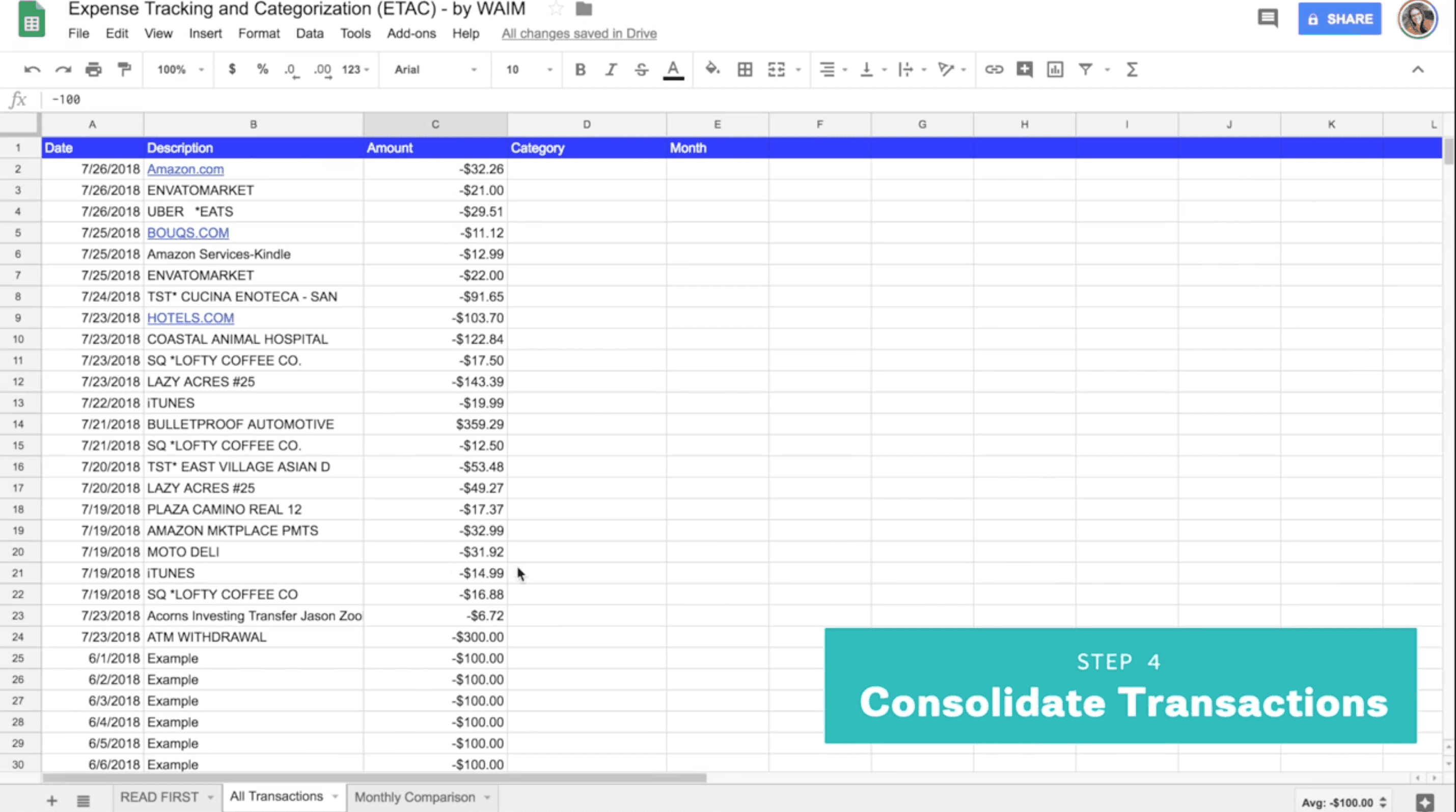Screen dimensions: 1456x812
Task: Click the blue SHARE button
Action: 1339,19
